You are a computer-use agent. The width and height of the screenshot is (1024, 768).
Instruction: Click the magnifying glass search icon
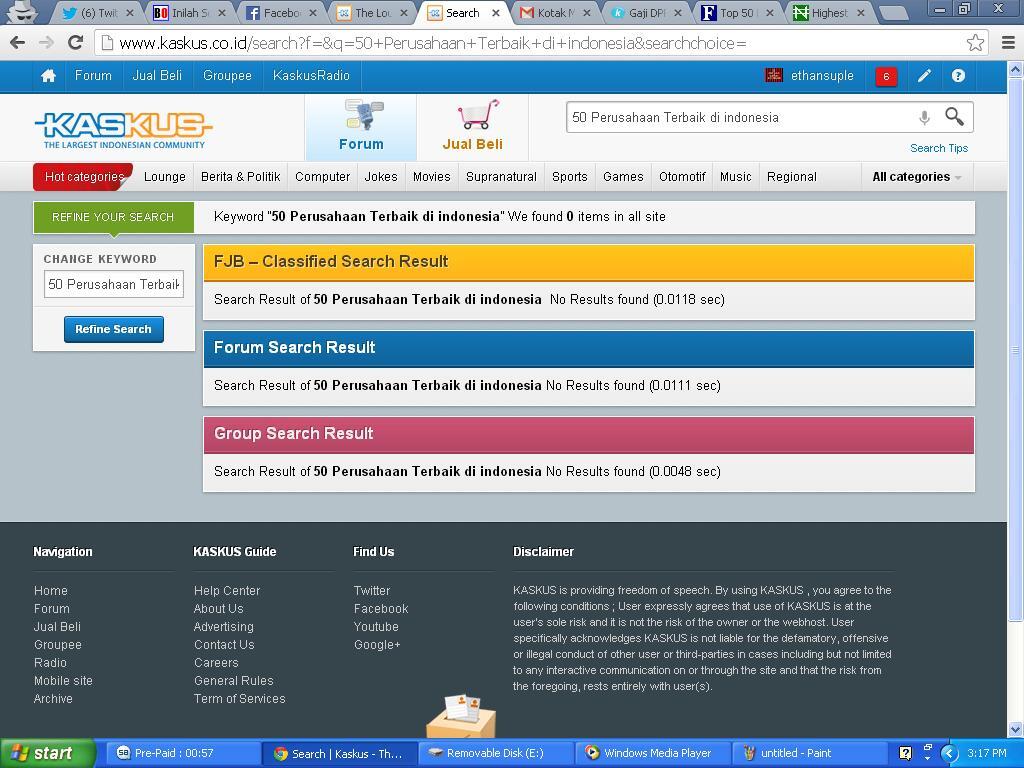[954, 117]
